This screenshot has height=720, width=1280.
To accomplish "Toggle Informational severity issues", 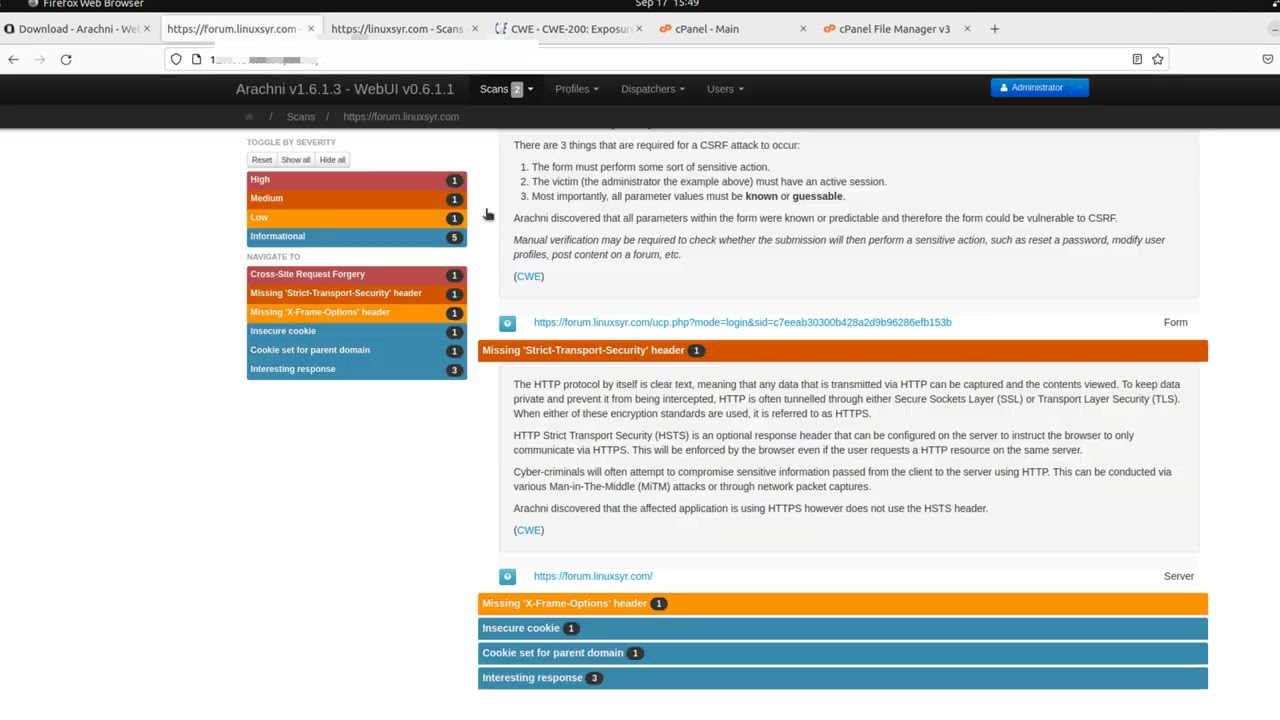I will coord(357,237).
